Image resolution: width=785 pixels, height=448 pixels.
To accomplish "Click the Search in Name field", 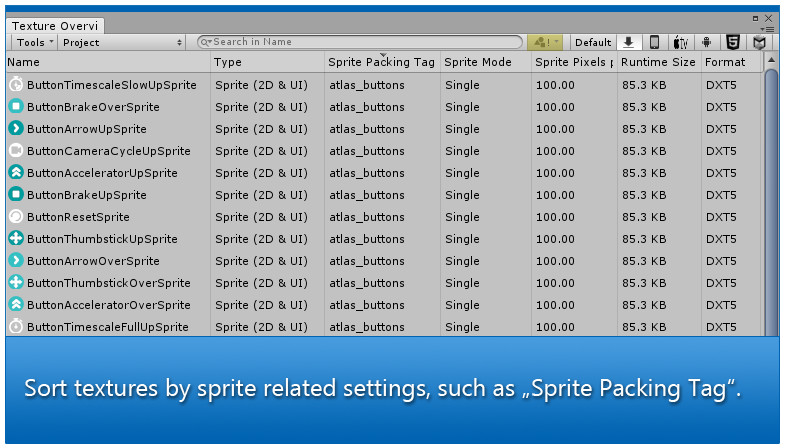I will click(x=360, y=42).
